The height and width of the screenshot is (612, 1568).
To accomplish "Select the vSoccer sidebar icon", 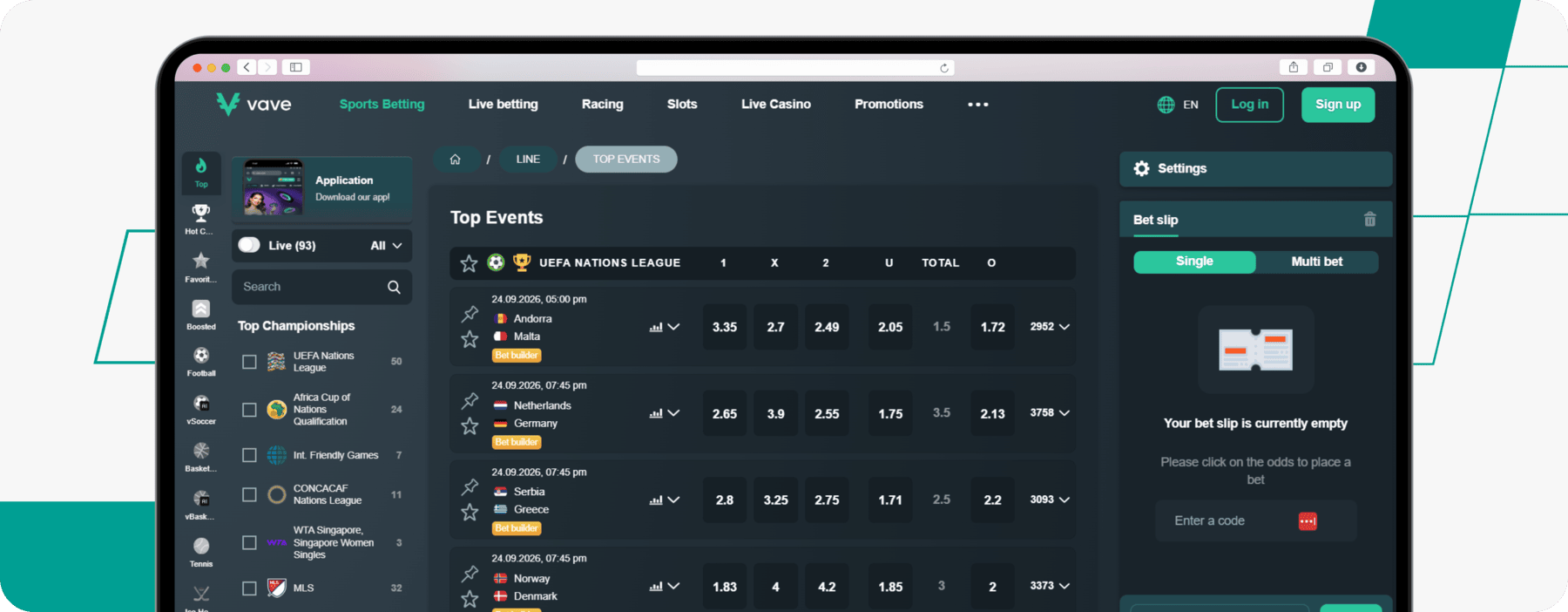I will [x=201, y=403].
